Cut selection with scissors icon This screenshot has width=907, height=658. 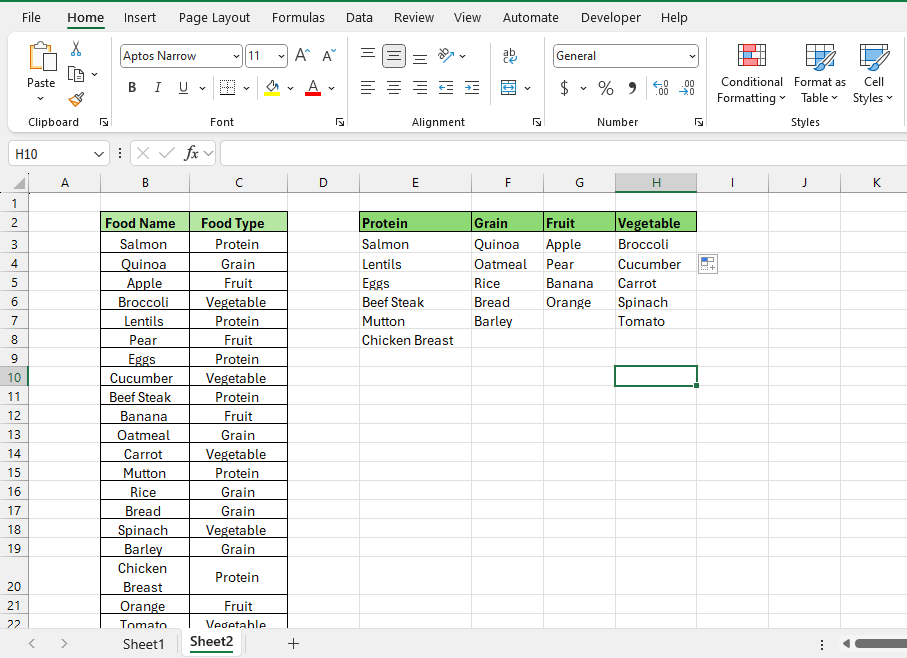(x=76, y=49)
